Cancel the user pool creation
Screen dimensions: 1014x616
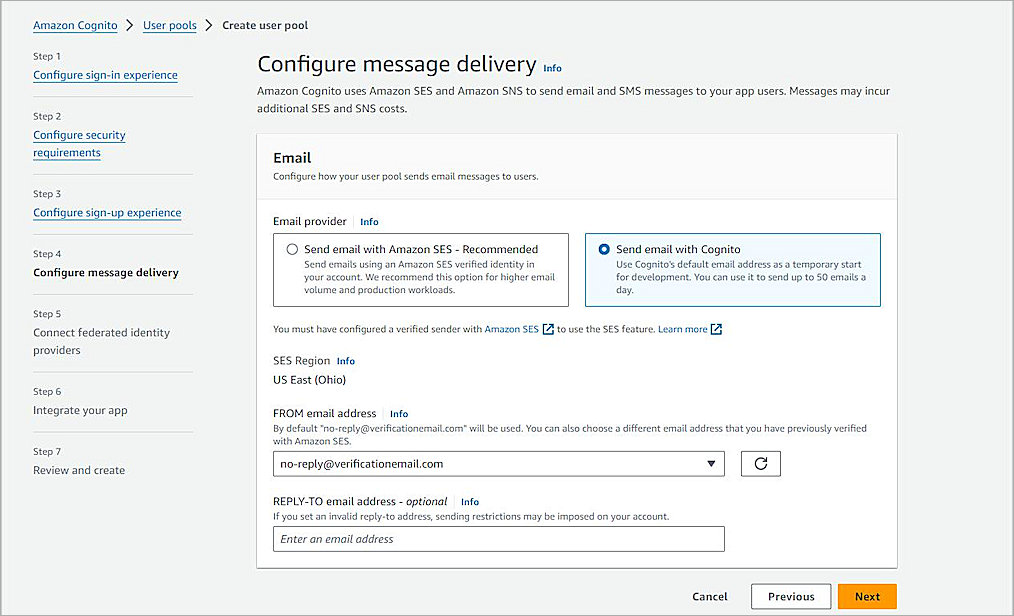tap(710, 596)
